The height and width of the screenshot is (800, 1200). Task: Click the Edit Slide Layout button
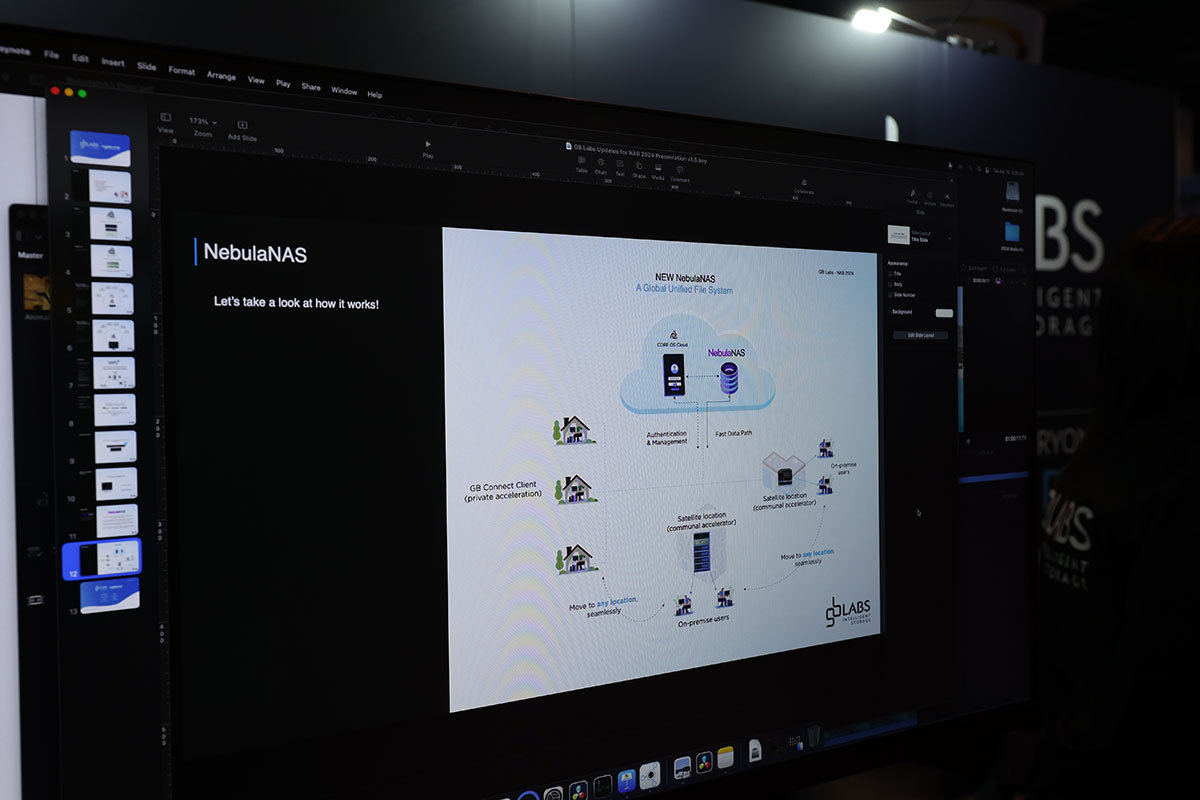(x=920, y=335)
